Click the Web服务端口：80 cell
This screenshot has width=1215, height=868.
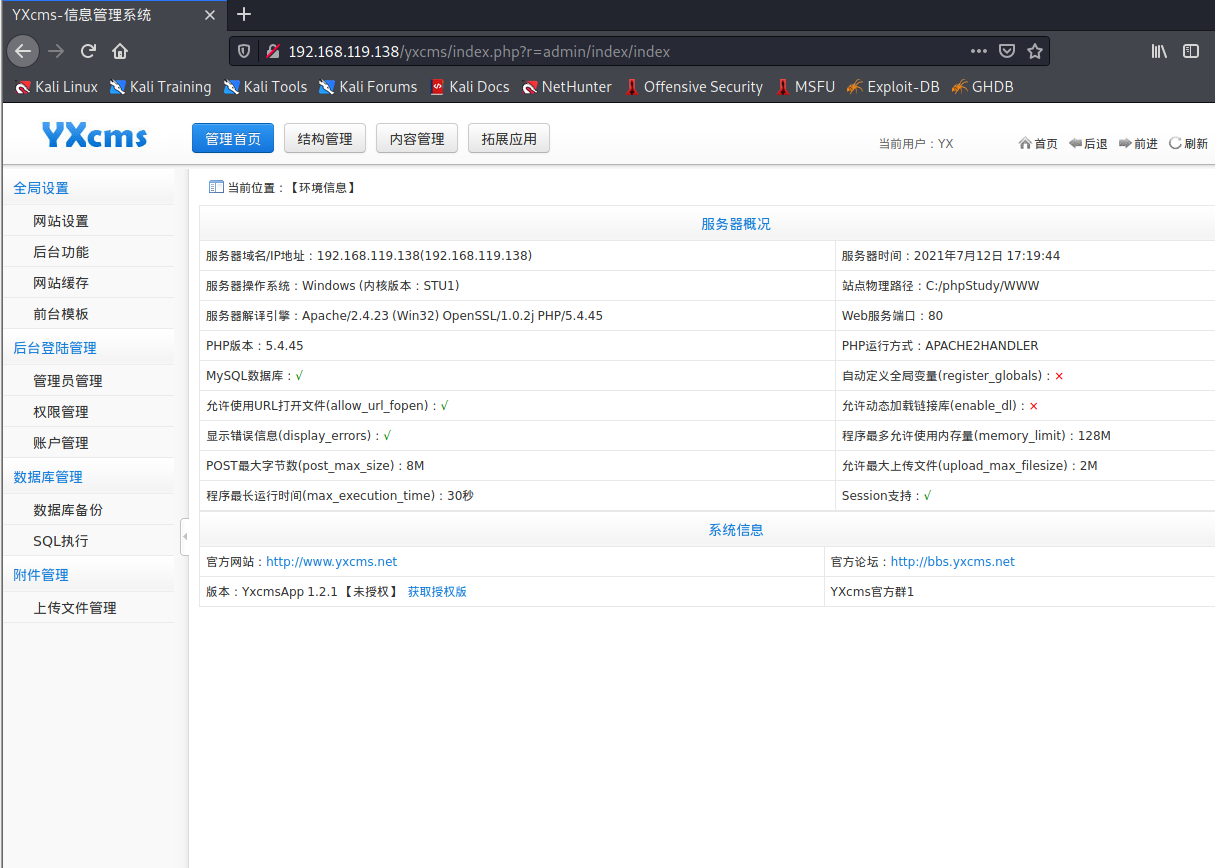tap(1025, 316)
